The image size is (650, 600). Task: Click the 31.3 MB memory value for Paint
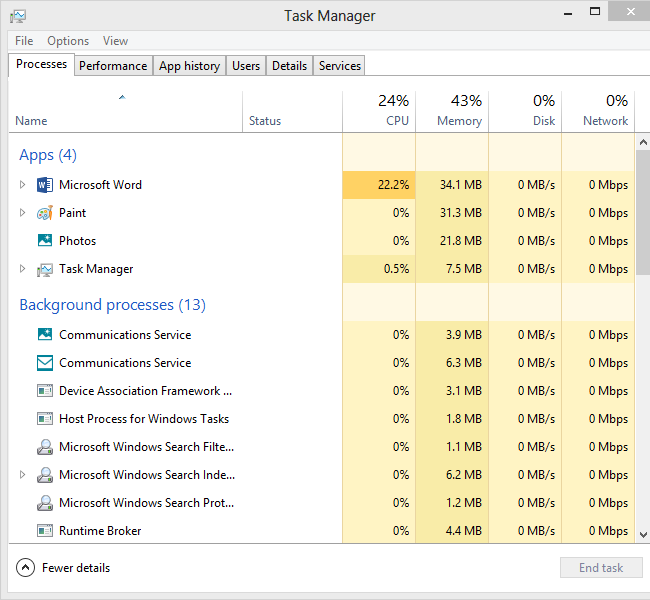[x=461, y=213]
